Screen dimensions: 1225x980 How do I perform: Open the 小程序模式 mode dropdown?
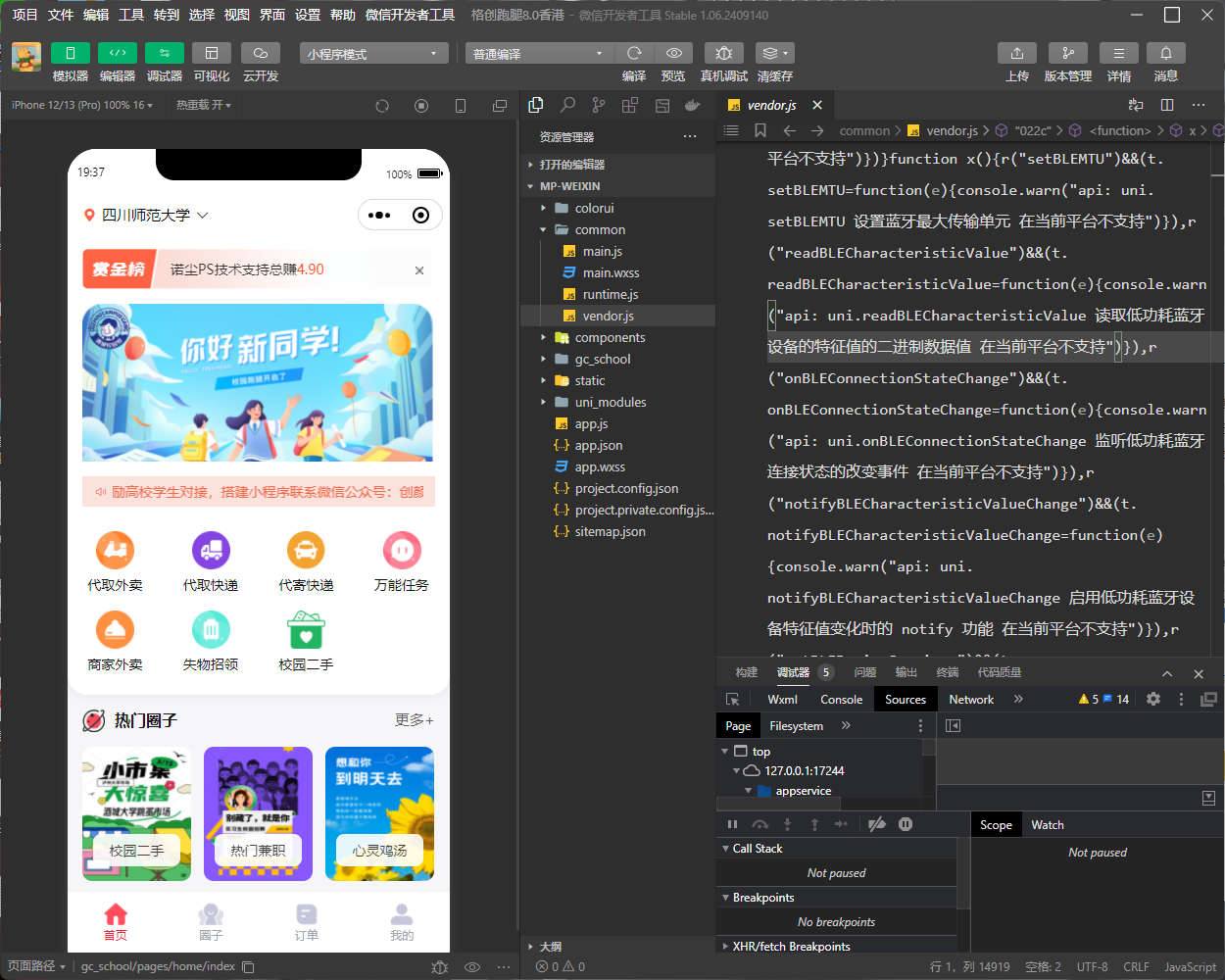(373, 54)
